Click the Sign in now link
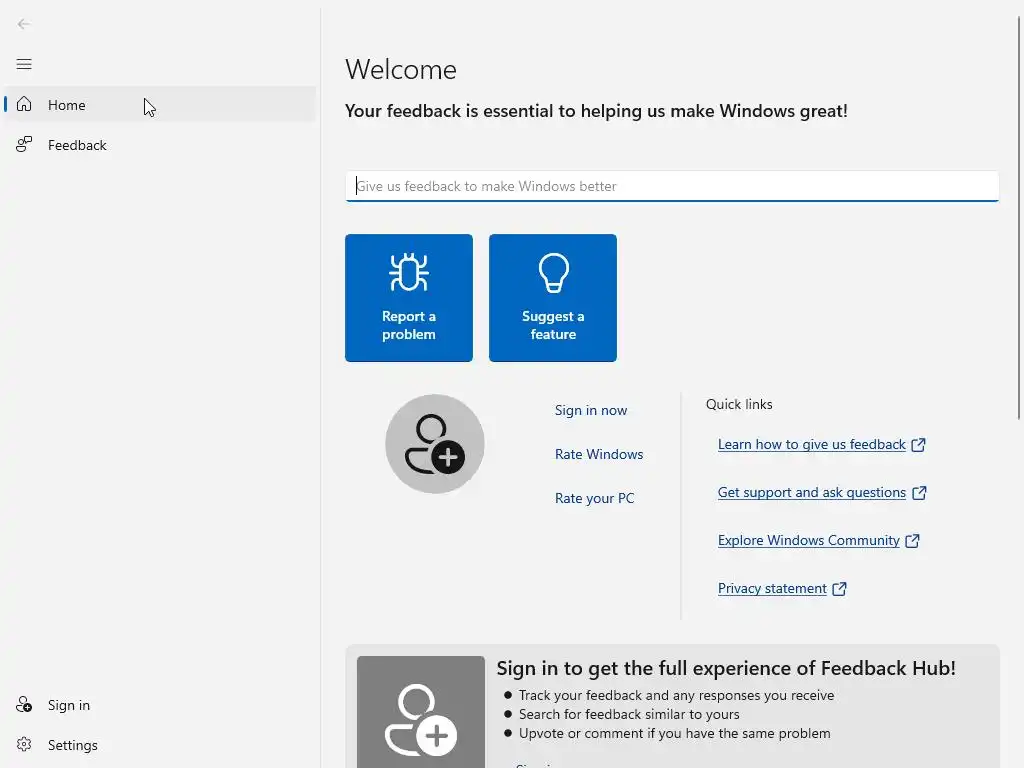The width and height of the screenshot is (1024, 768). pyautogui.click(x=590, y=410)
